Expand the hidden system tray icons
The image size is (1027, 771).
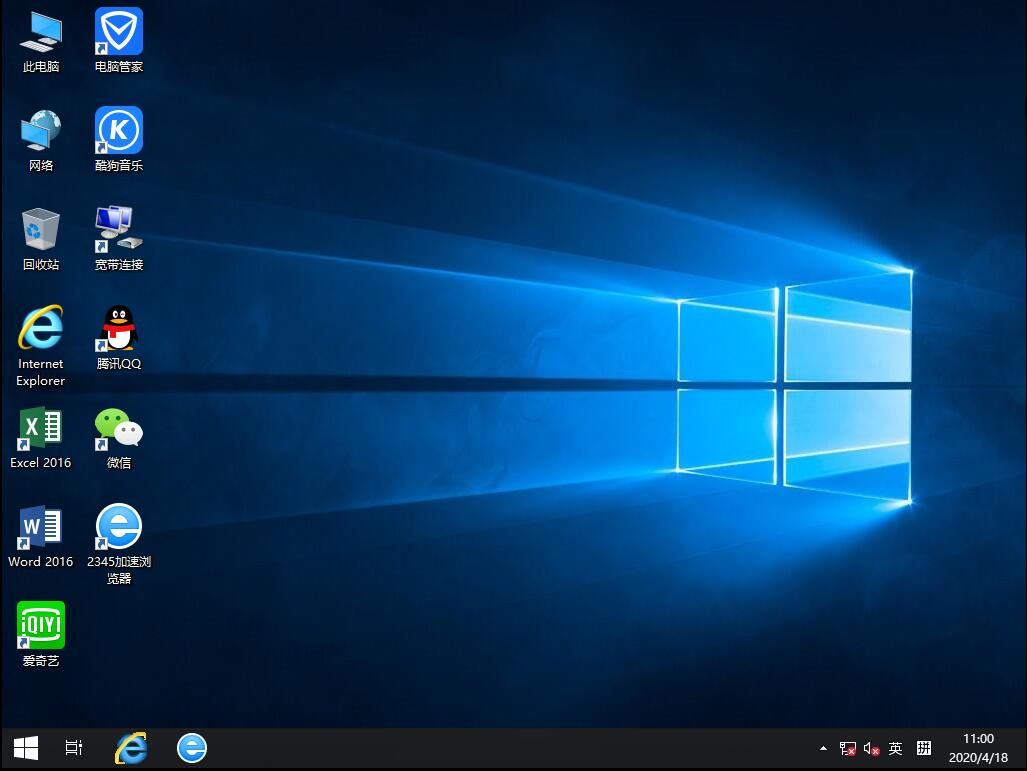823,748
